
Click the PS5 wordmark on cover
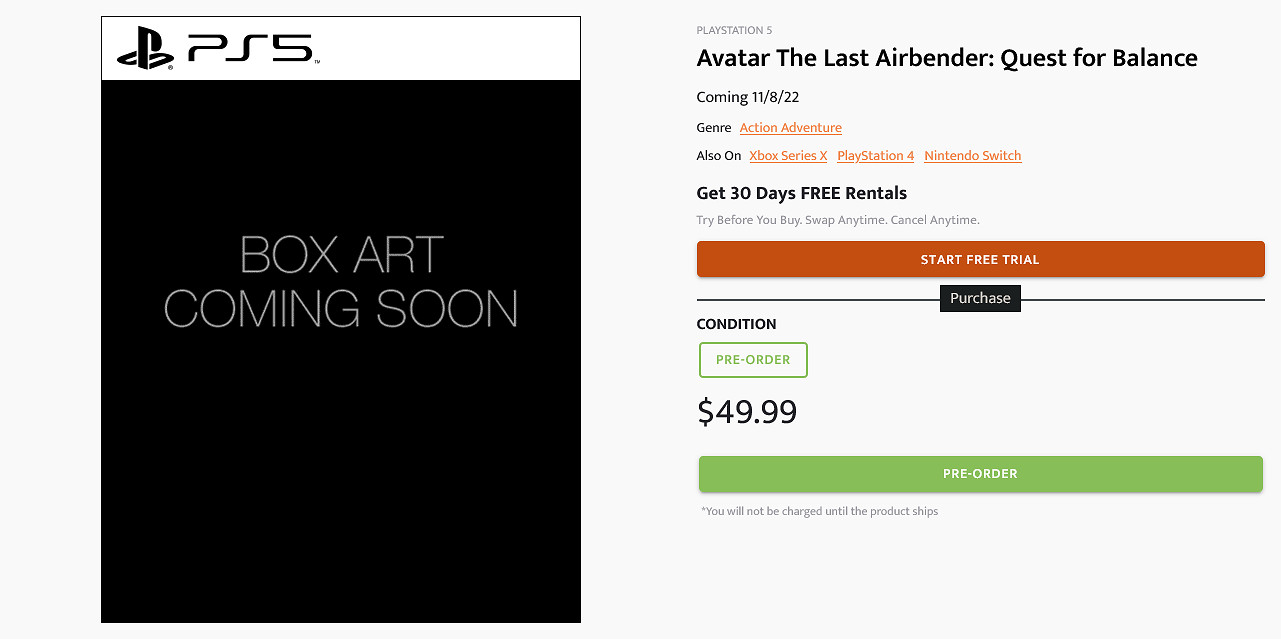[x=253, y=48]
